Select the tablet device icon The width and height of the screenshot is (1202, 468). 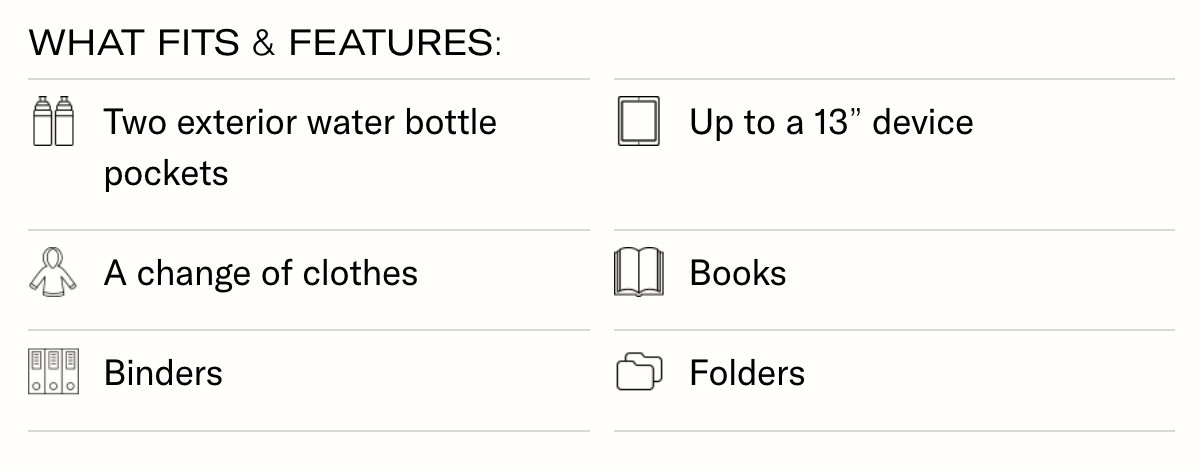pyautogui.click(x=639, y=122)
